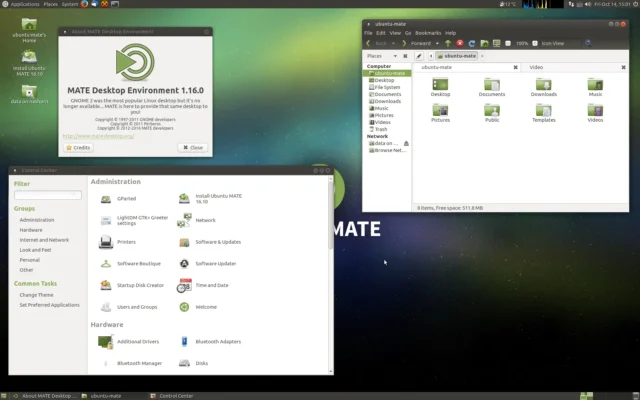
Task: Click the red Stop loading toolbar icon
Action: pyautogui.click(x=460, y=43)
